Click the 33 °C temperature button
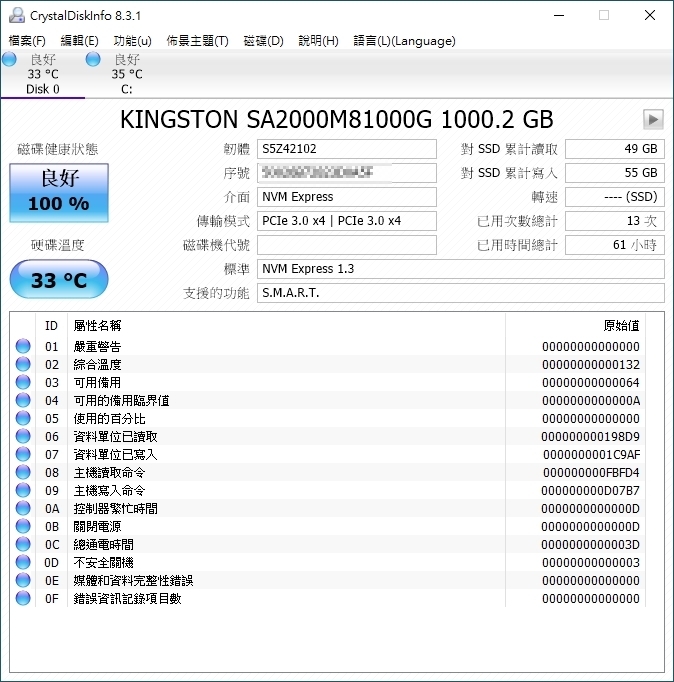This screenshot has height=682, width=674. click(58, 280)
